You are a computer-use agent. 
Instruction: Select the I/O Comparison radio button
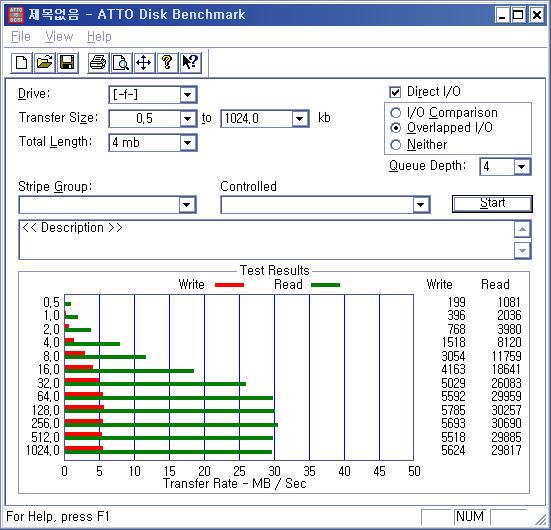coord(395,112)
